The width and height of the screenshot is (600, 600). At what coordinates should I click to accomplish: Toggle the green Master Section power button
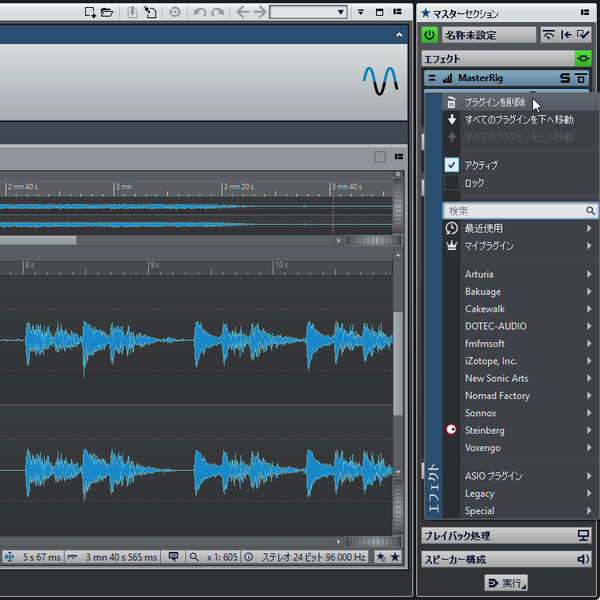pyautogui.click(x=429, y=35)
